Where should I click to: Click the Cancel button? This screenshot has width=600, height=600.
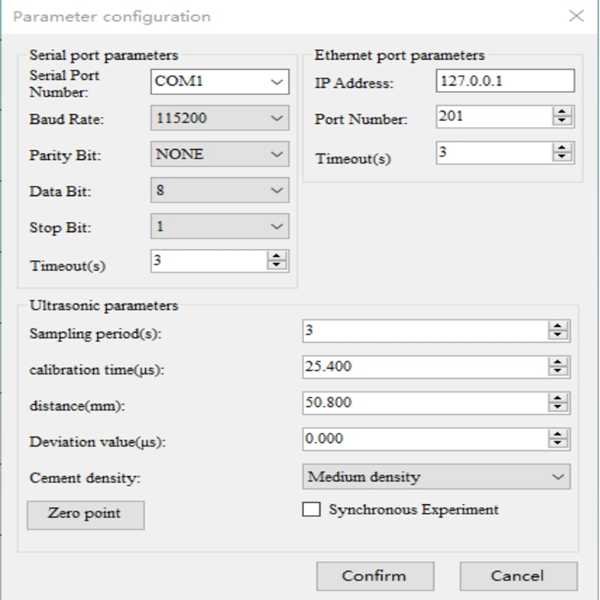click(518, 576)
